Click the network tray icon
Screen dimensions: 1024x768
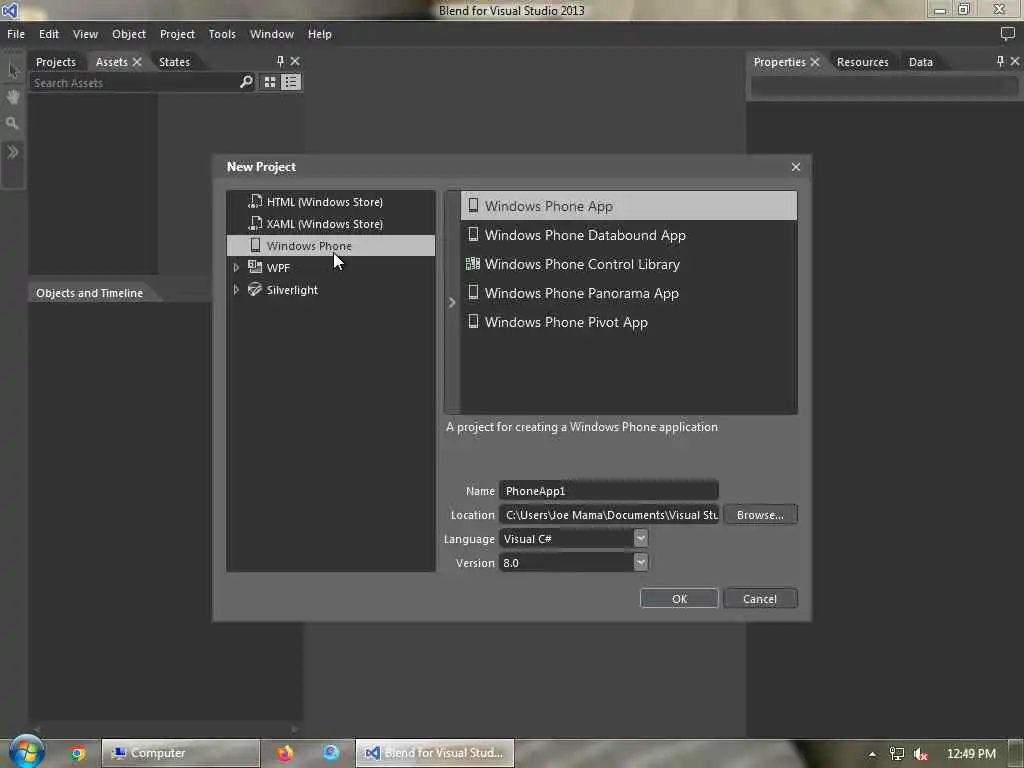(897, 754)
